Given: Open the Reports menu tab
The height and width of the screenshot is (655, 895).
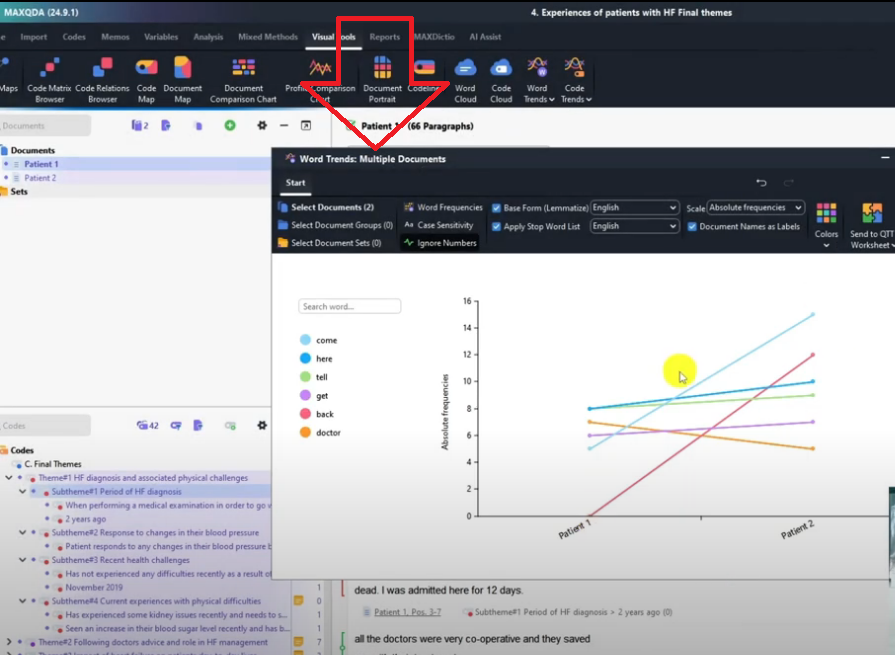Looking at the screenshot, I should (x=385, y=37).
